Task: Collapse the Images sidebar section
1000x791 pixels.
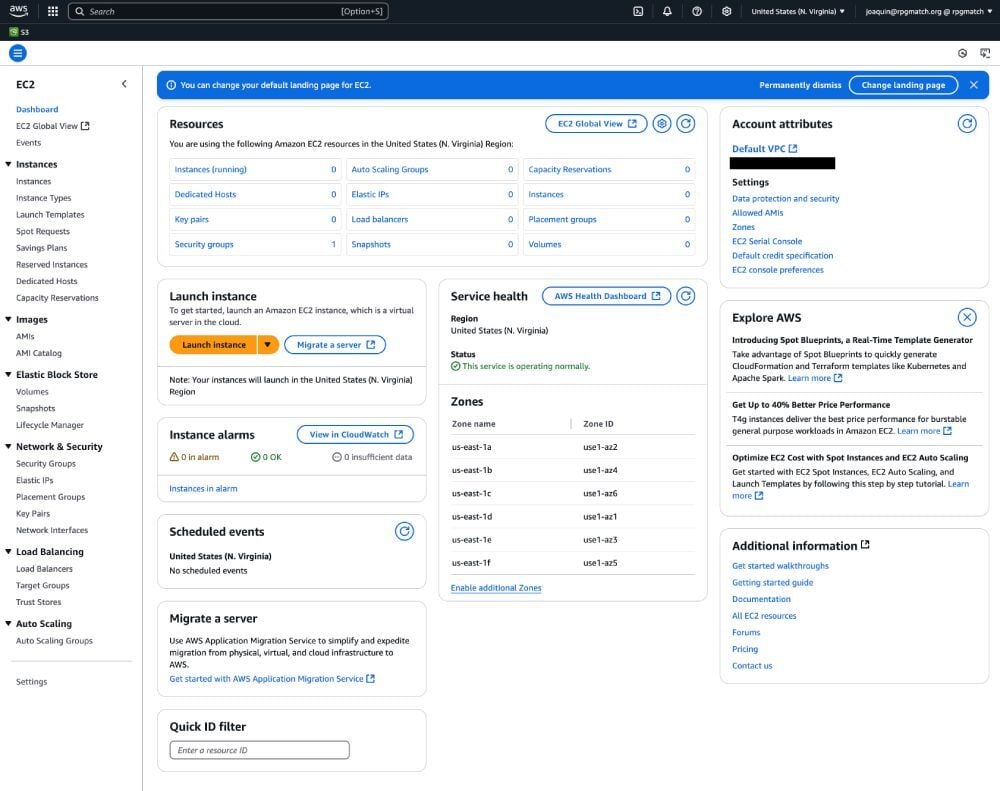Action: pyautogui.click(x=8, y=319)
